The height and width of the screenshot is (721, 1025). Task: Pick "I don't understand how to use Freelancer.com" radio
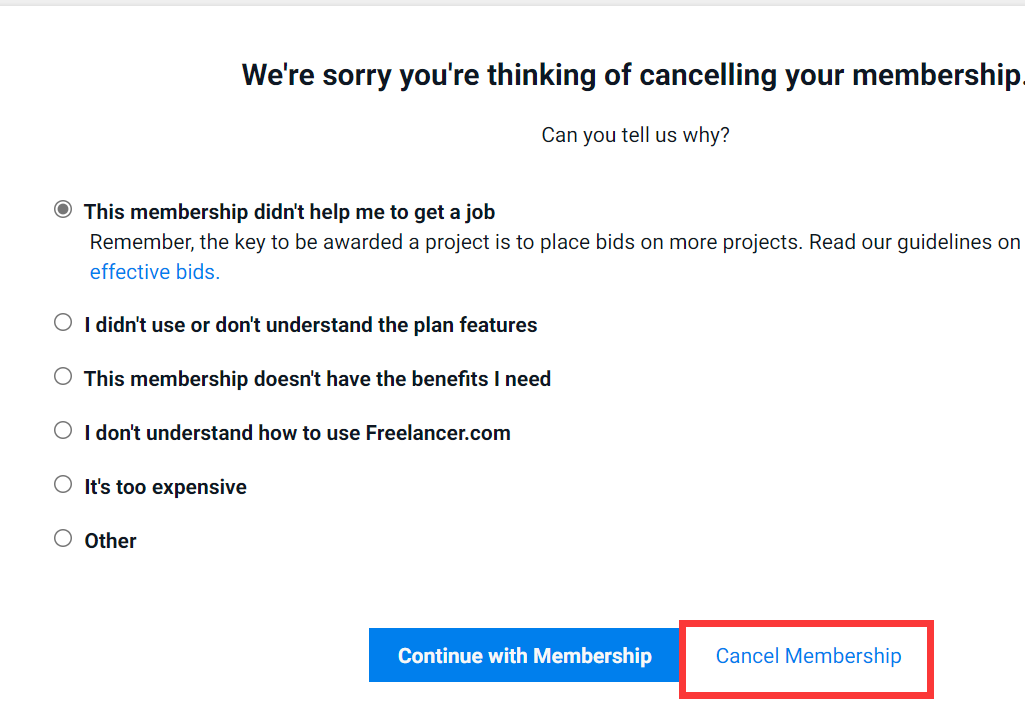coord(63,430)
